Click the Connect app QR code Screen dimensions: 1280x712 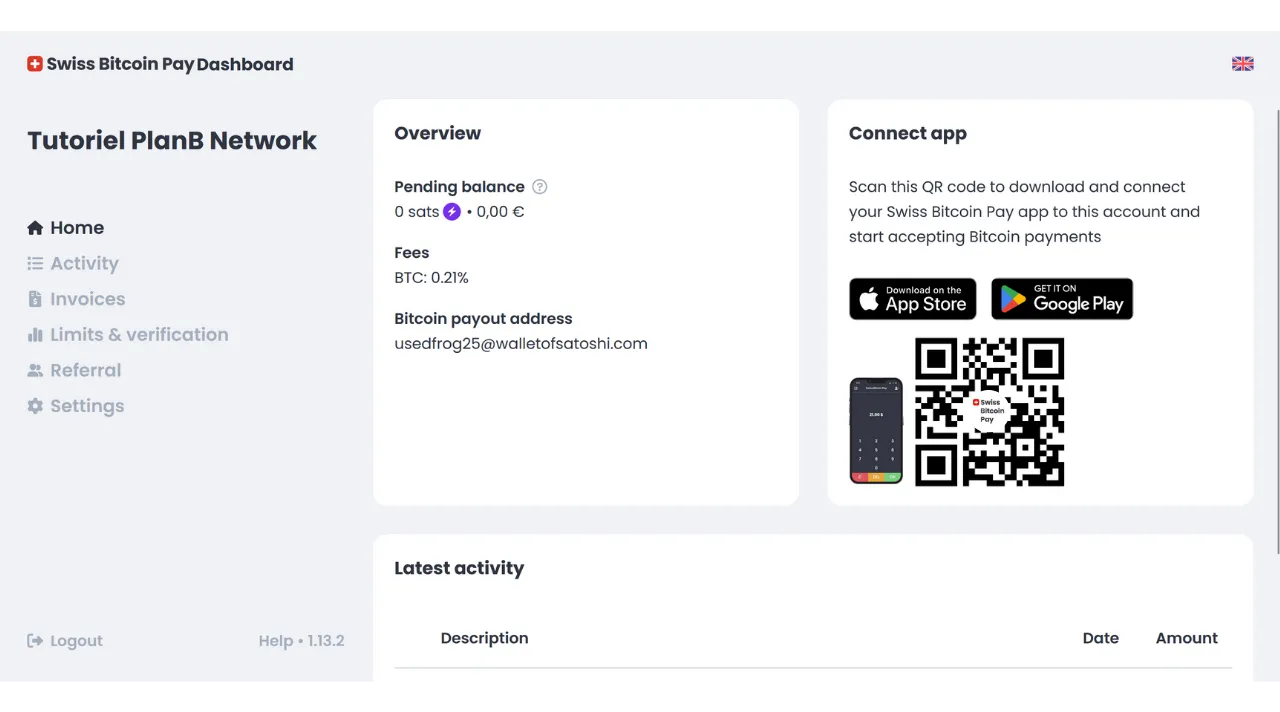click(x=989, y=413)
